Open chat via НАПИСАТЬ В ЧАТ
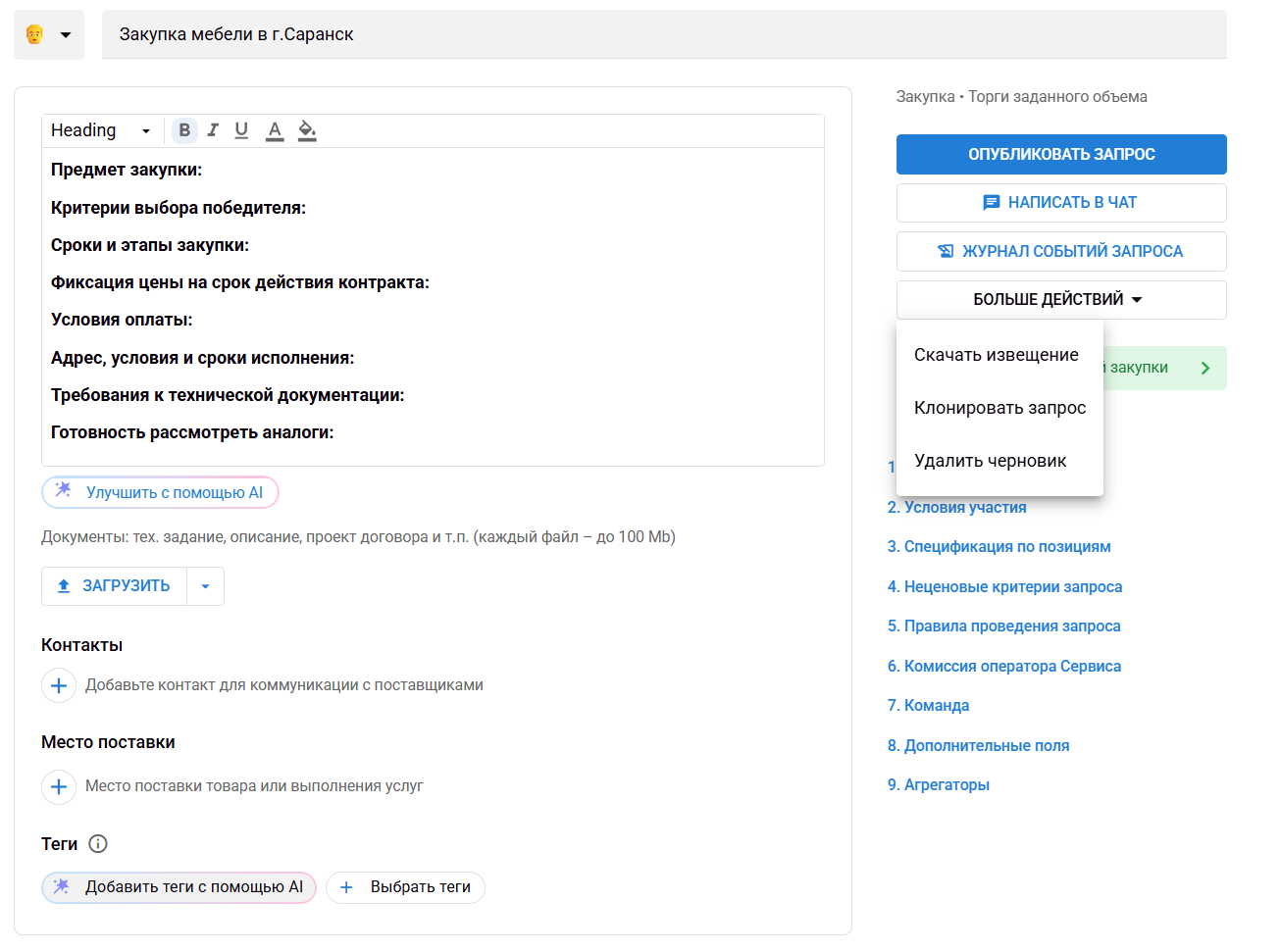This screenshot has width=1281, height=952. [1060, 203]
